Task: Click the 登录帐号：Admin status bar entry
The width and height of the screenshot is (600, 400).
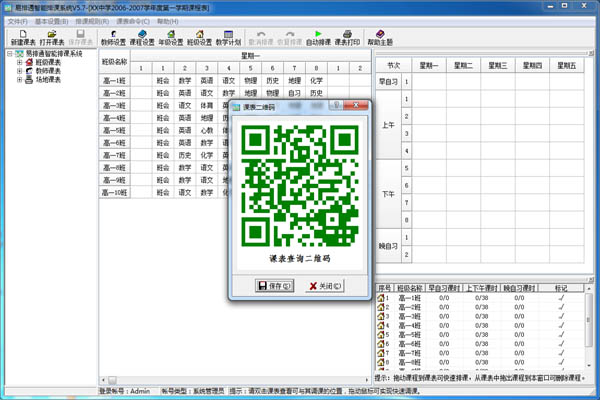Action: pos(125,391)
